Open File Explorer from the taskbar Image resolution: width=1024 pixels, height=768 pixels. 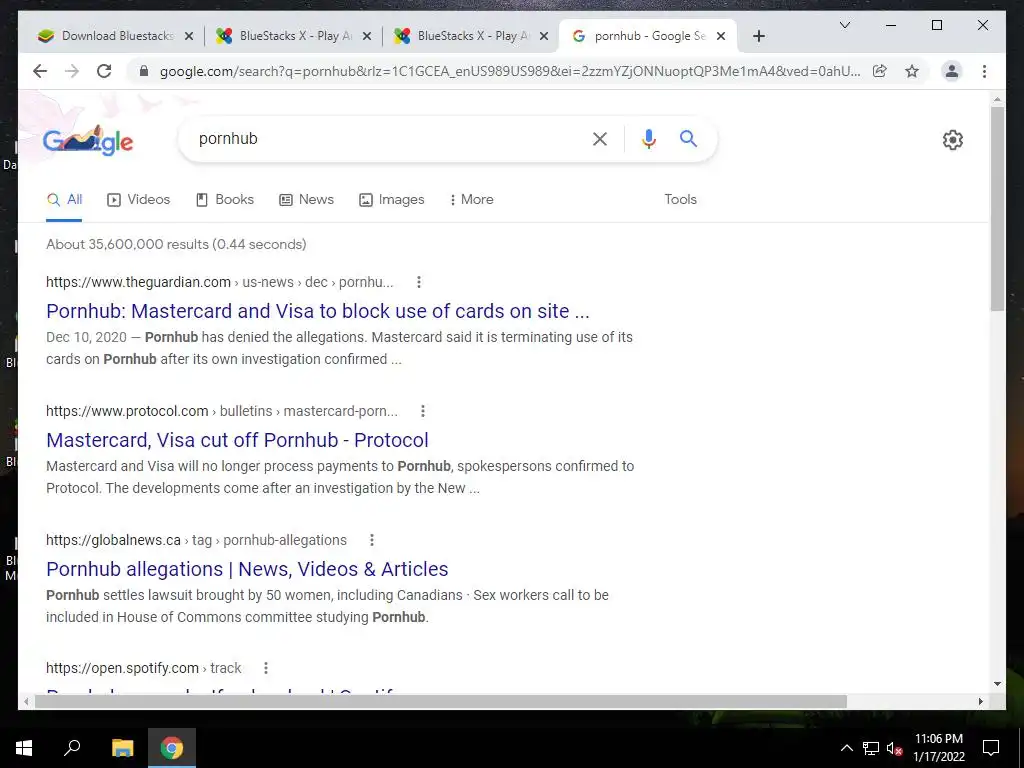(122, 748)
